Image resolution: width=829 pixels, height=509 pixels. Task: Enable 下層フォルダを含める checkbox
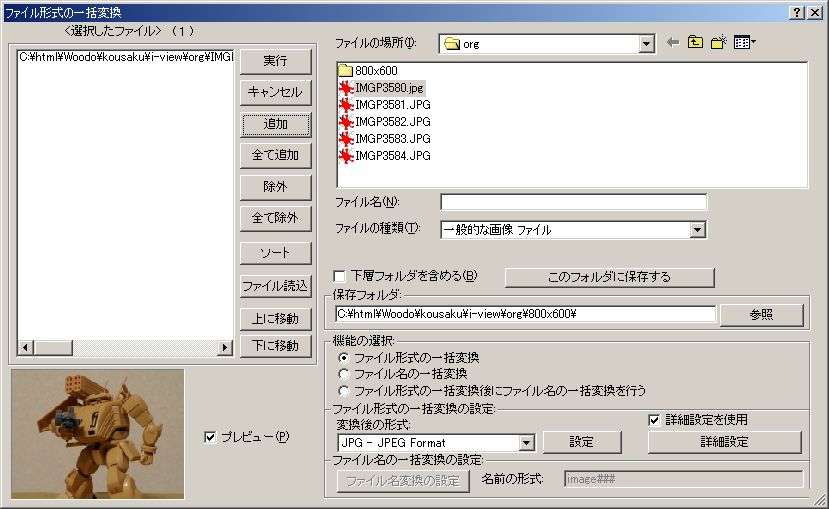[340, 276]
